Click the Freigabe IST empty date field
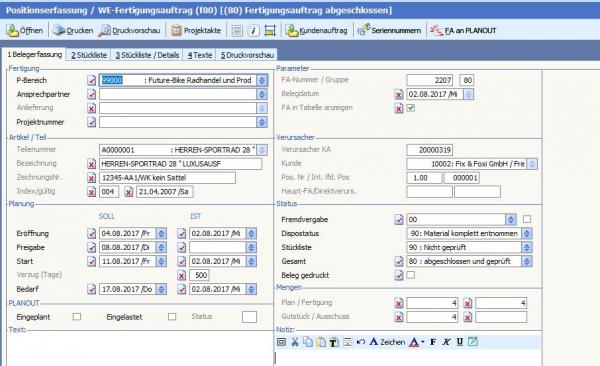The height and width of the screenshot is (366, 600). [x=218, y=248]
